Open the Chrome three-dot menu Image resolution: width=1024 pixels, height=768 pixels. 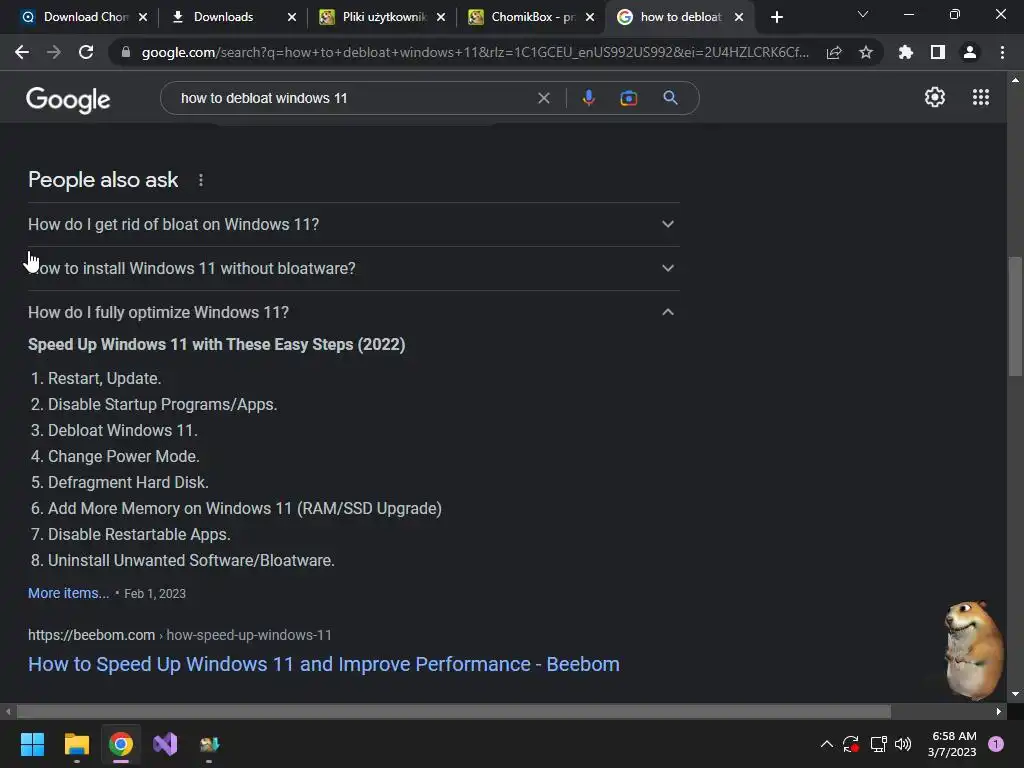pos(1002,52)
